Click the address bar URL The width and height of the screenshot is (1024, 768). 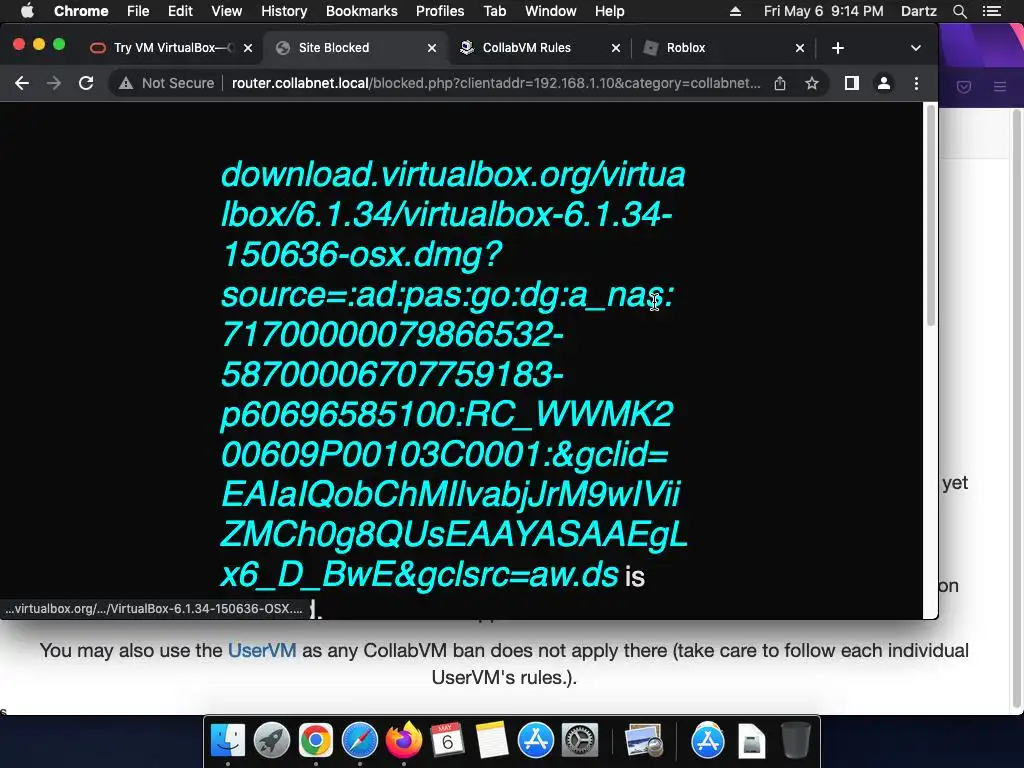pos(496,83)
